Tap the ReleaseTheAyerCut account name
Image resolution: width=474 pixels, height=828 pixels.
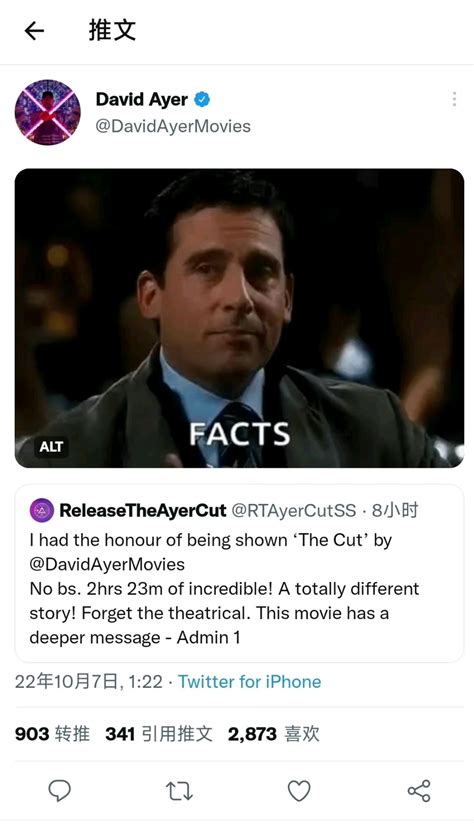click(143, 511)
